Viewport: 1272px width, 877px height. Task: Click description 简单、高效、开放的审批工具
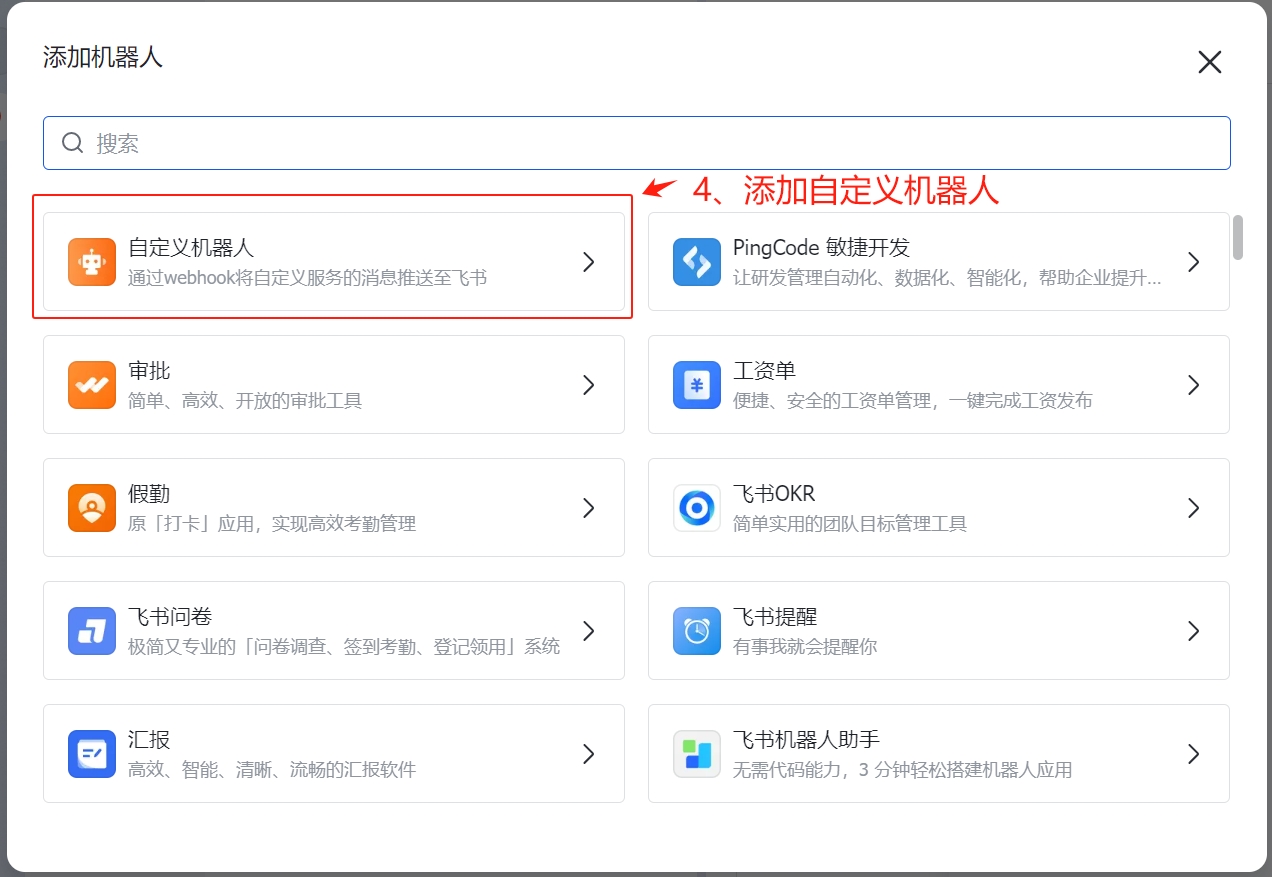pyautogui.click(x=245, y=401)
